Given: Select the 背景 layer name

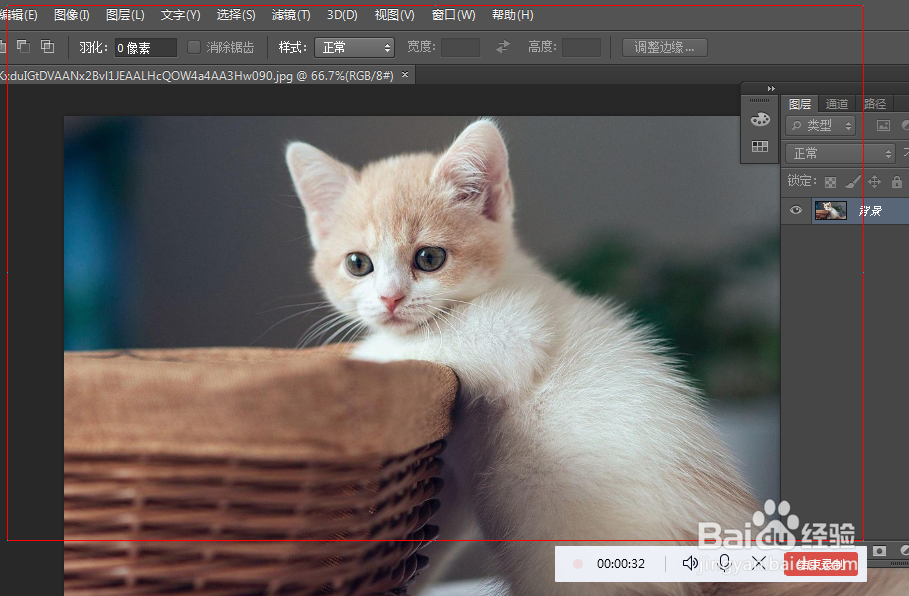Looking at the screenshot, I should pos(870,211).
